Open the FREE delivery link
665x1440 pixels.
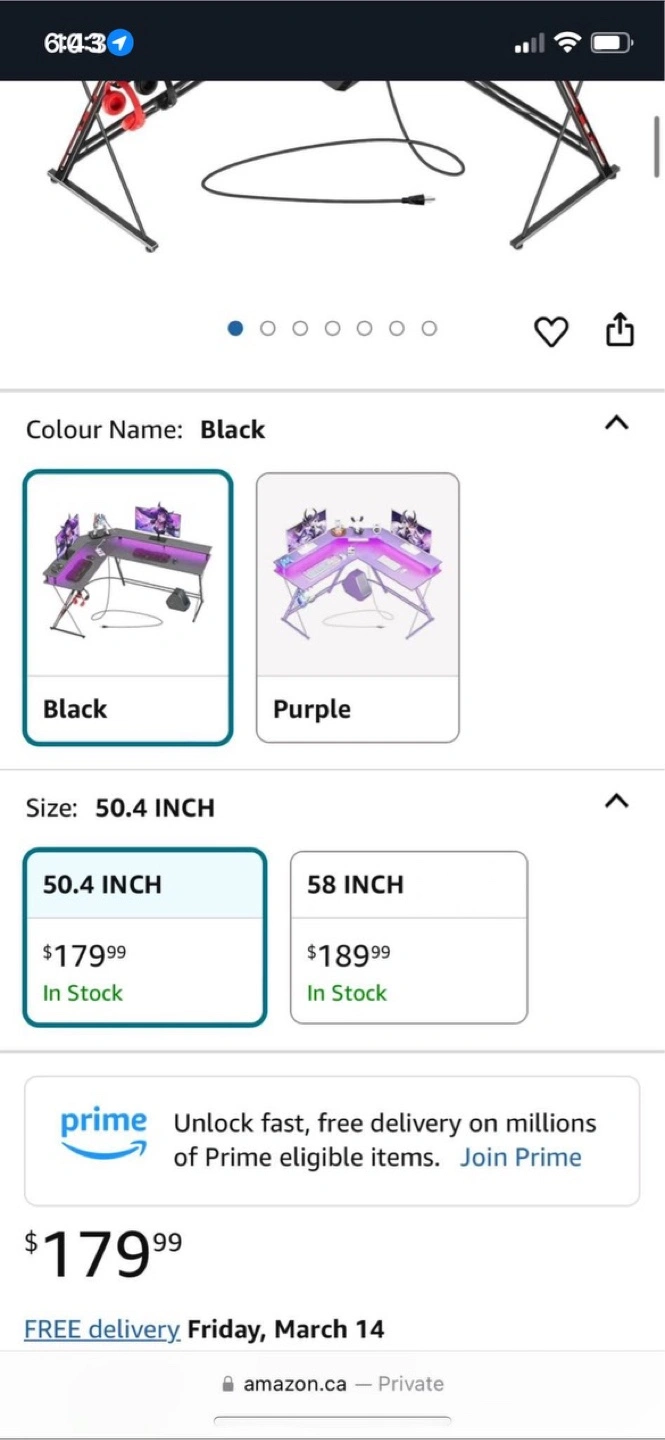point(102,1330)
